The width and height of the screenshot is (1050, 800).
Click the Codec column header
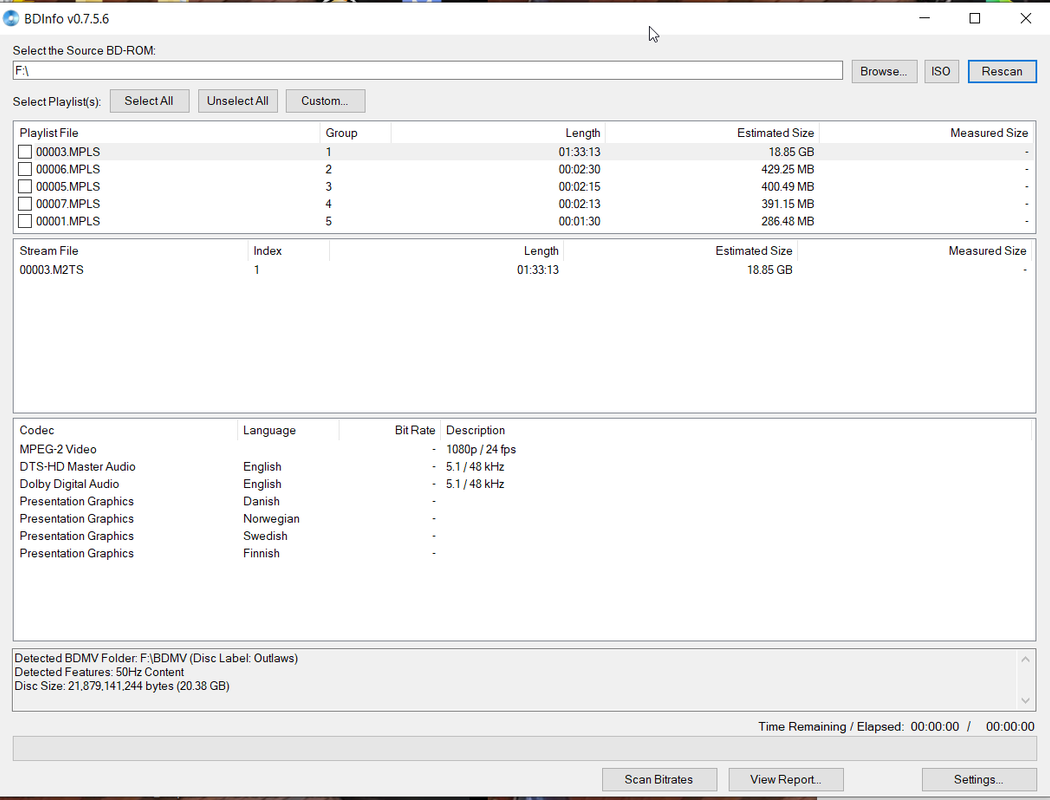(125, 430)
